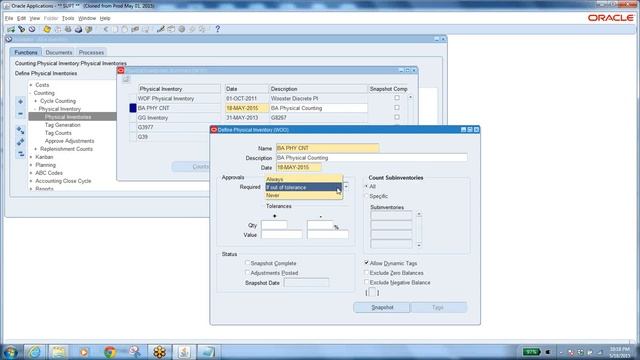Select the All count subinventories radio button
This screenshot has height=360, width=640.
point(367,187)
